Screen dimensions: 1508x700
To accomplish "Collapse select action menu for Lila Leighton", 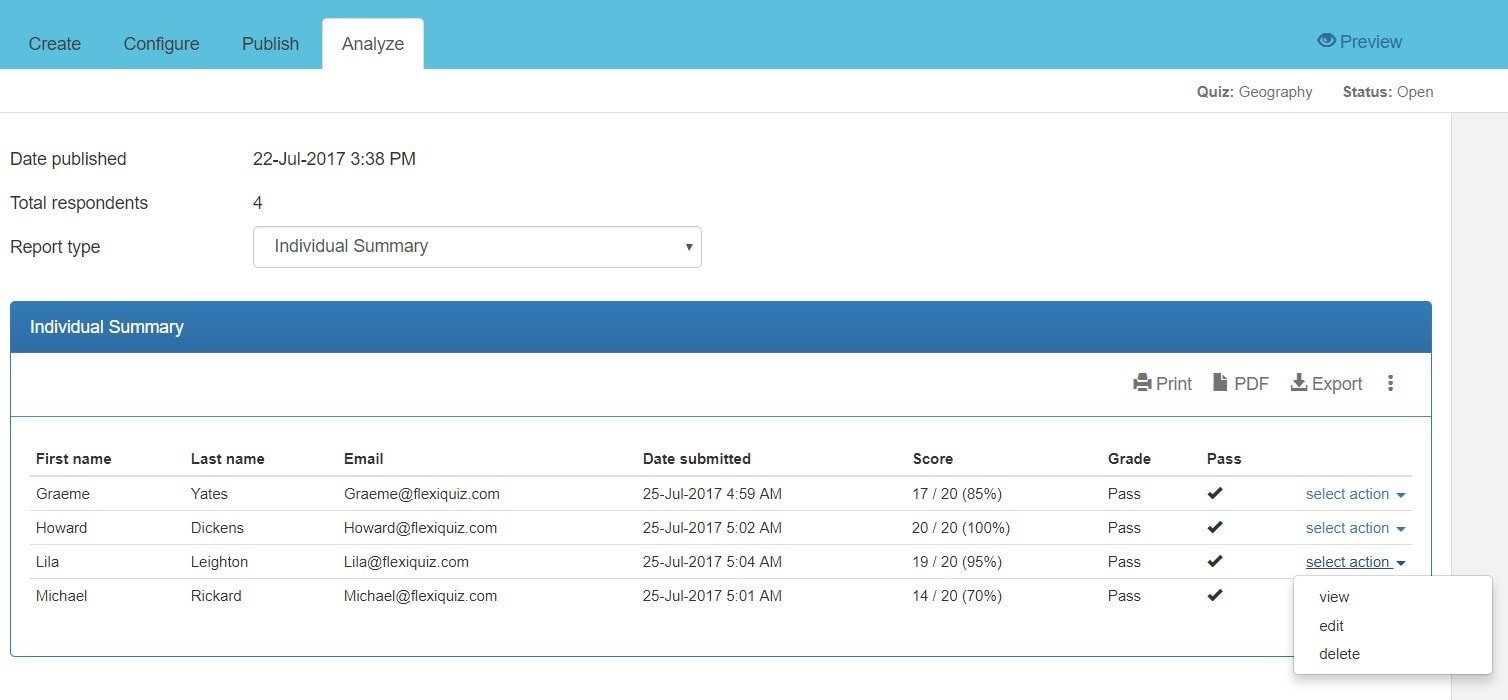I will tap(1355, 562).
